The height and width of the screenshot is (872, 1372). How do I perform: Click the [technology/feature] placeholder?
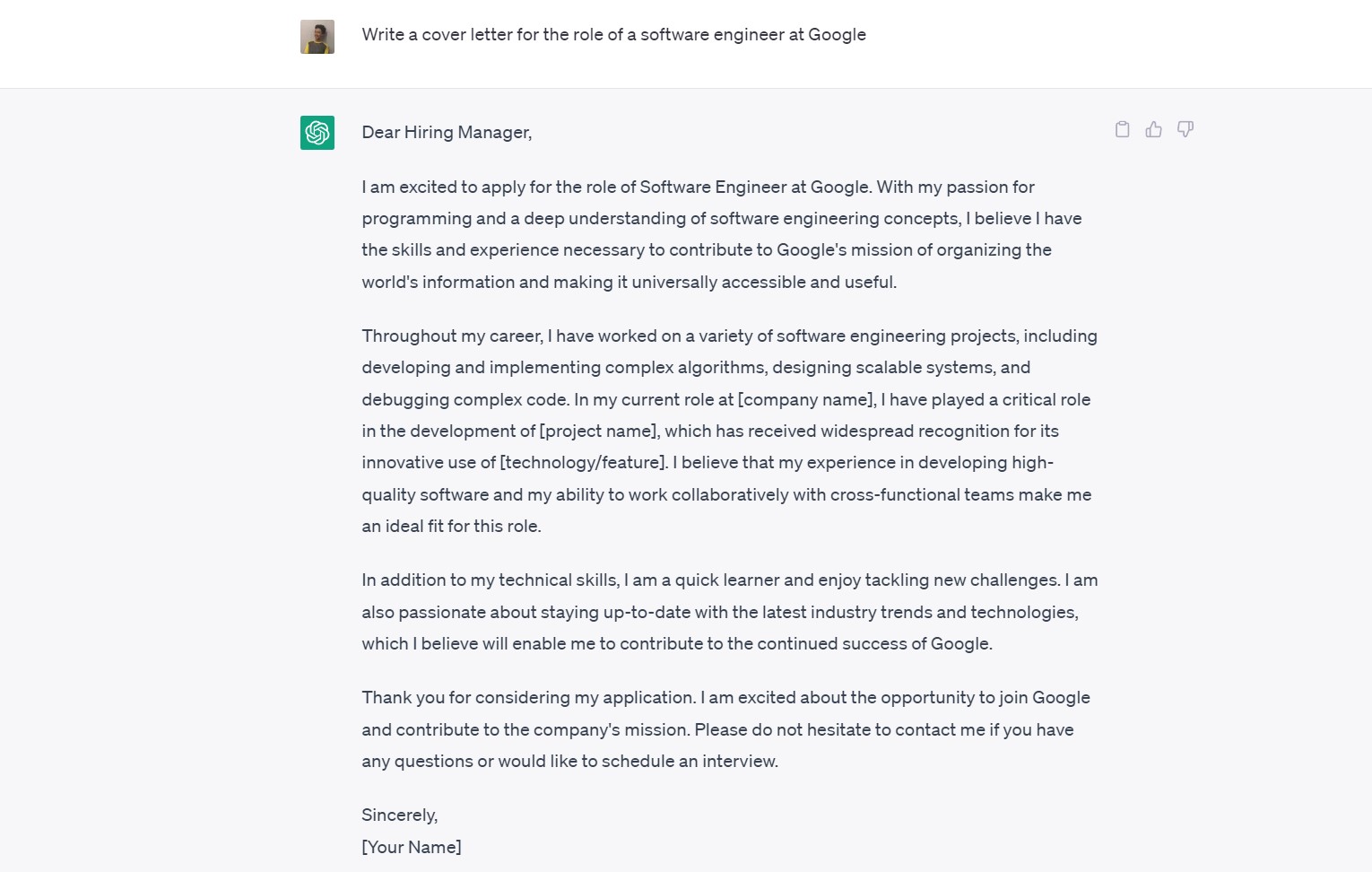[583, 463]
